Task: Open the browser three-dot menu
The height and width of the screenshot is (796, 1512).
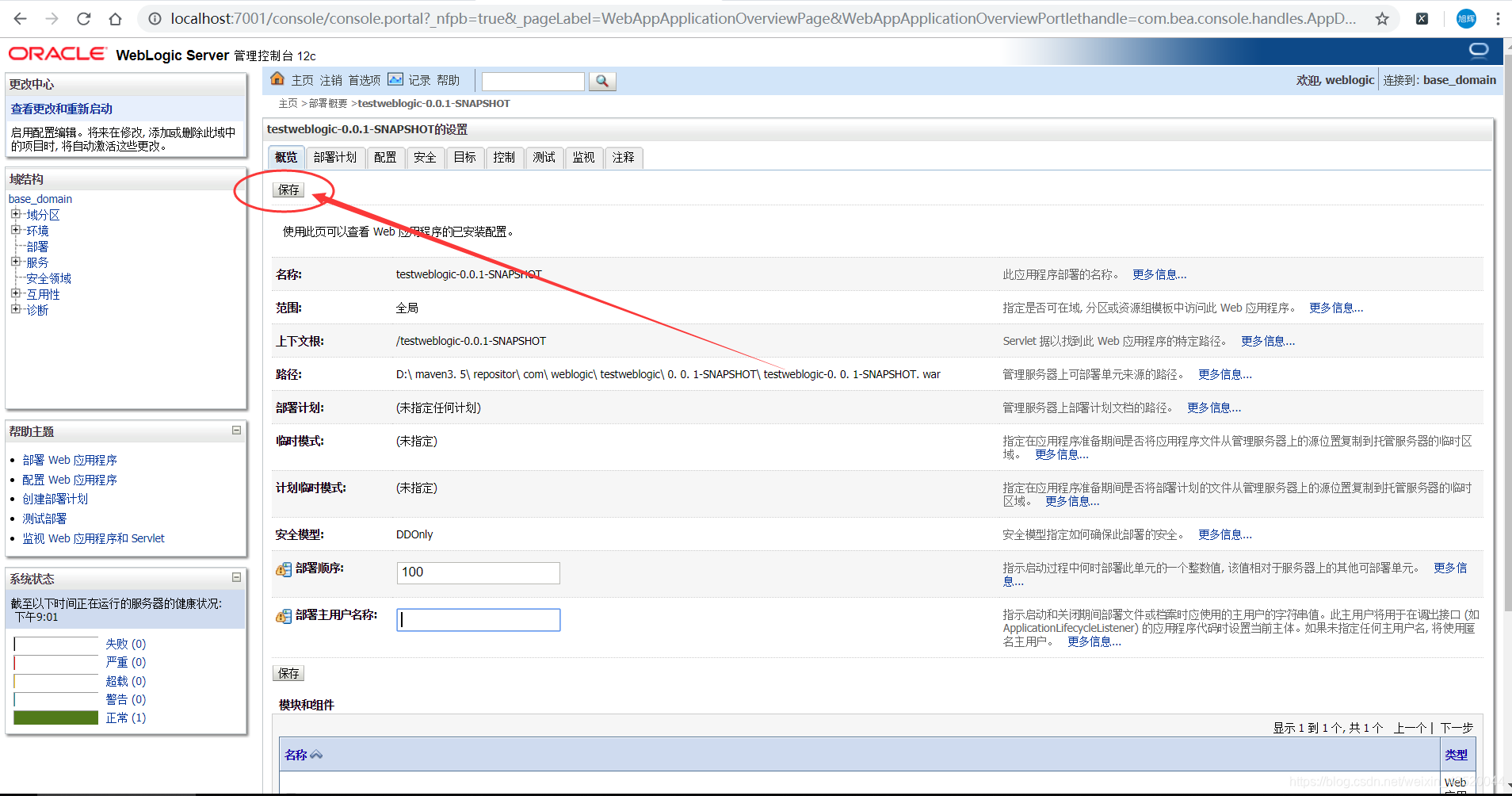Action: pos(1498,18)
